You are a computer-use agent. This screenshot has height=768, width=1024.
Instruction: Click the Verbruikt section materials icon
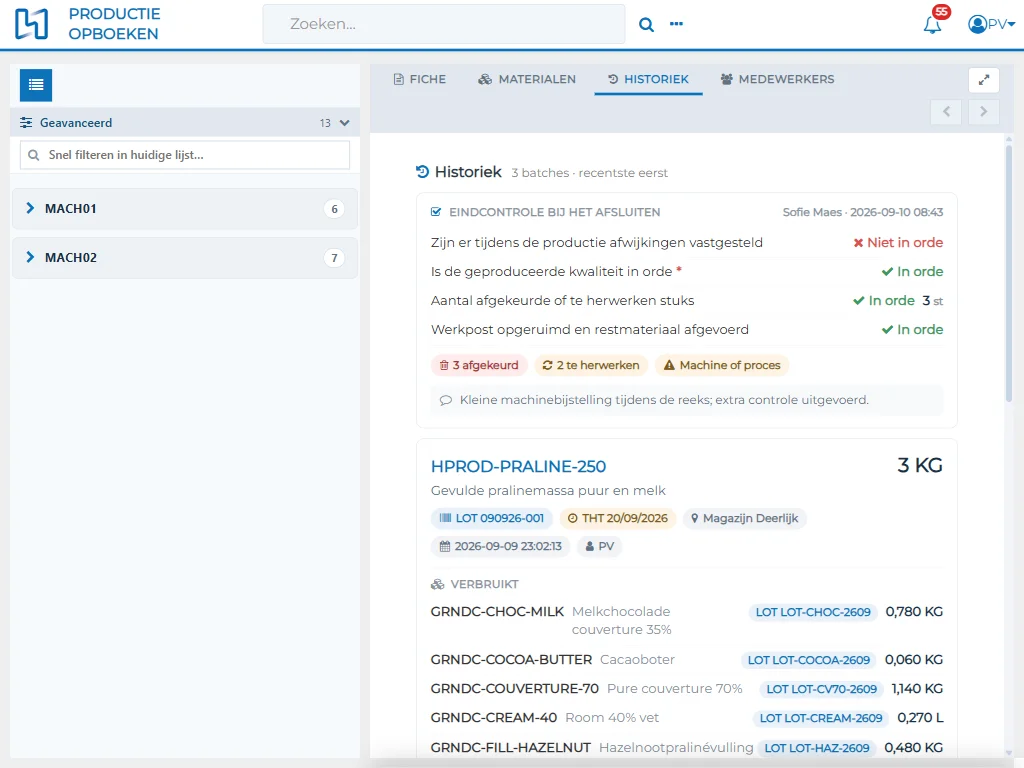click(438, 584)
